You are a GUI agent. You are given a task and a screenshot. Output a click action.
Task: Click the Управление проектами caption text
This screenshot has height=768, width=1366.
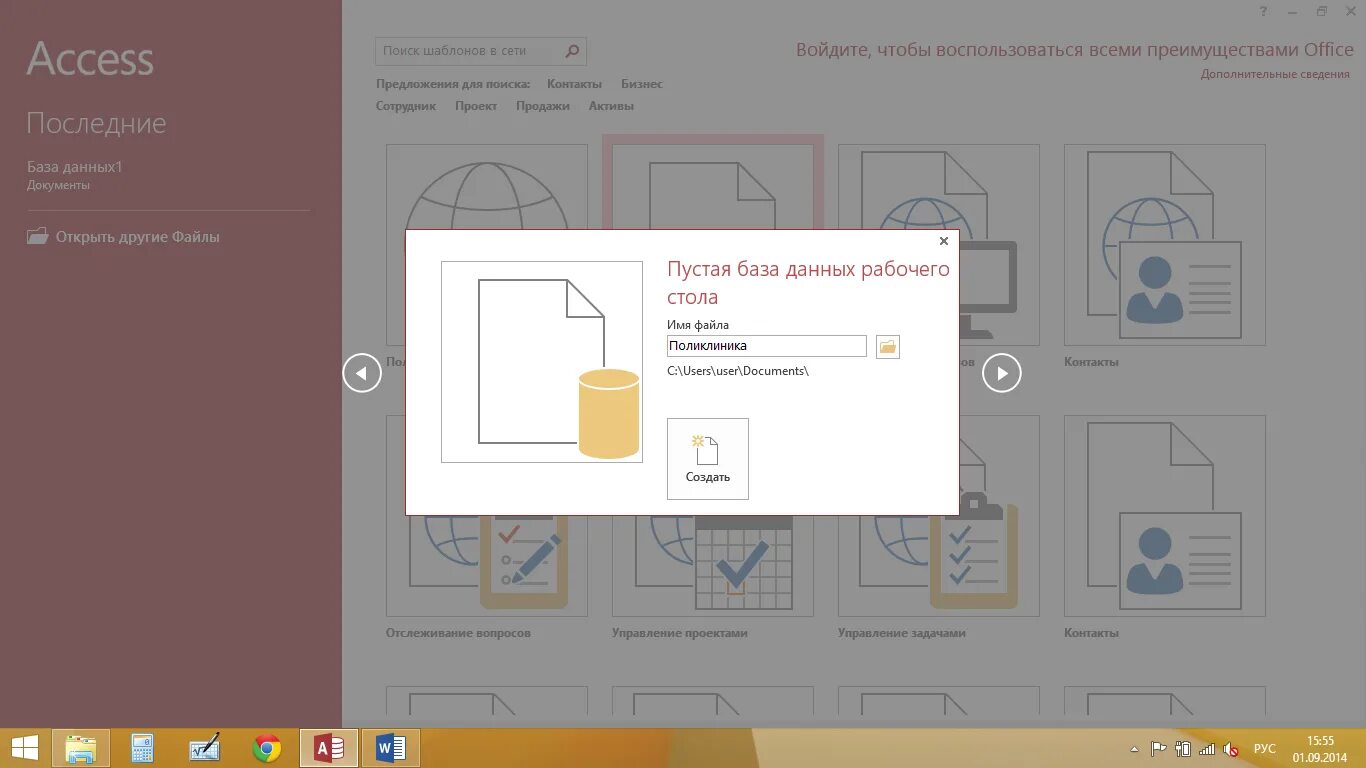coord(680,633)
